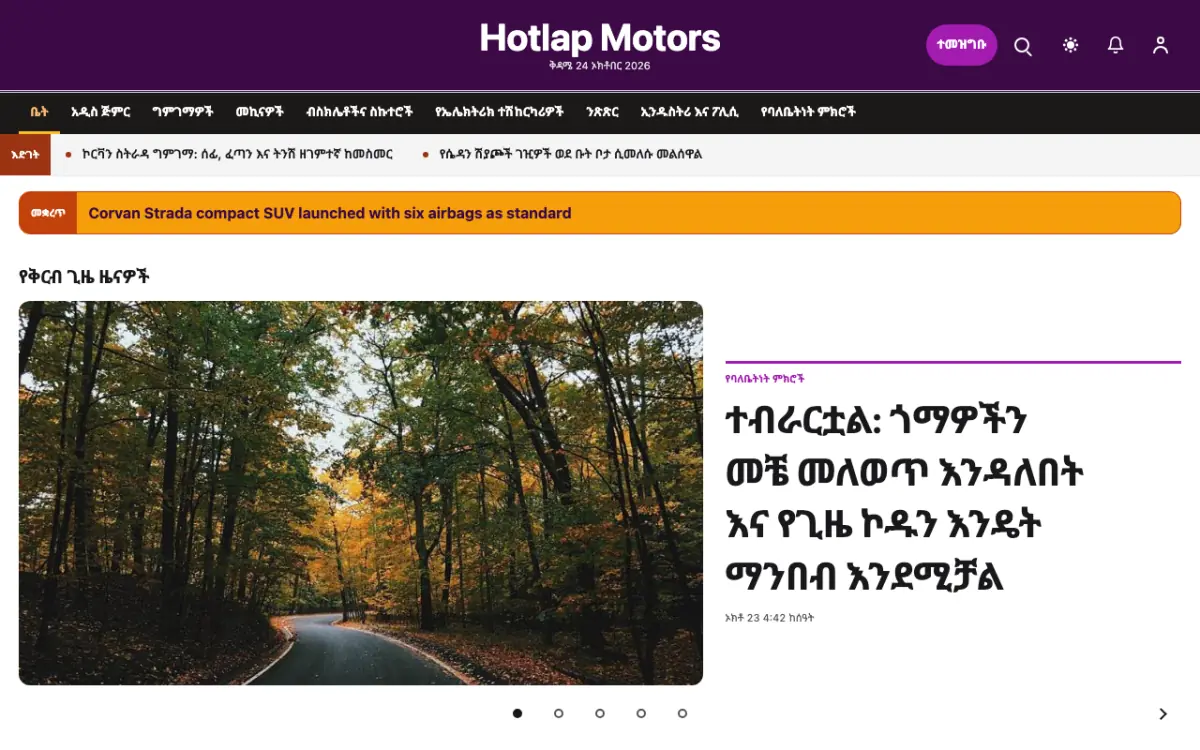Image resolution: width=1200 pixels, height=750 pixels.
Task: Open Corvan Strada compact SUV breaking headline
Action: pyautogui.click(x=330, y=213)
